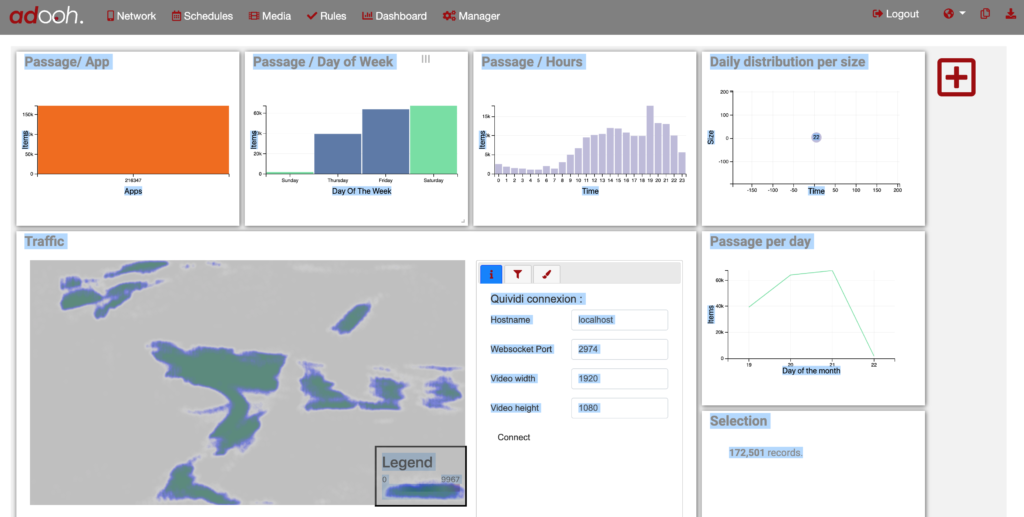Open the globe language dropdown
Screen dimensions: 1024x517
coord(953,14)
